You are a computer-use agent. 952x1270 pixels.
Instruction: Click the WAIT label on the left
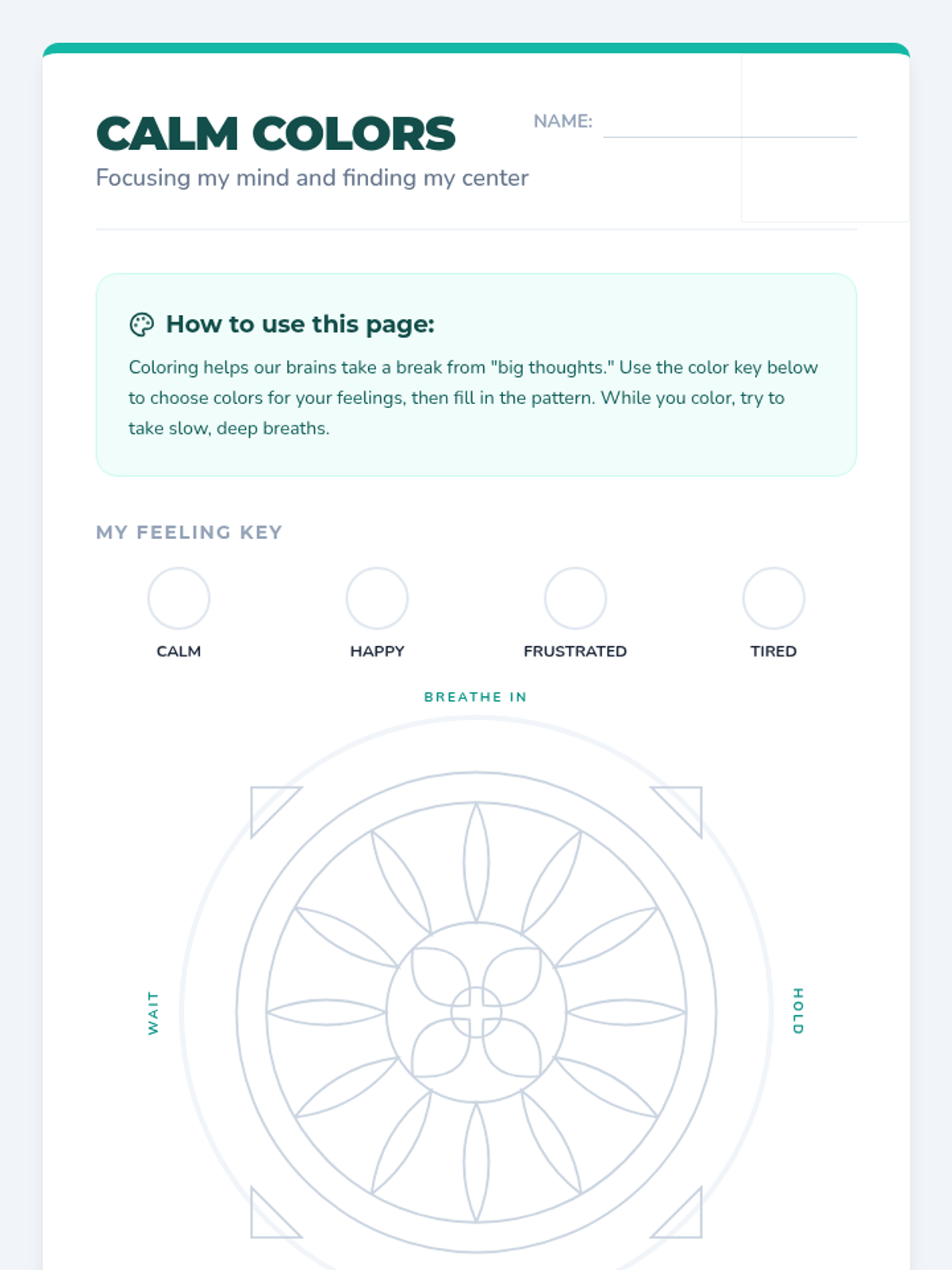153,1013
